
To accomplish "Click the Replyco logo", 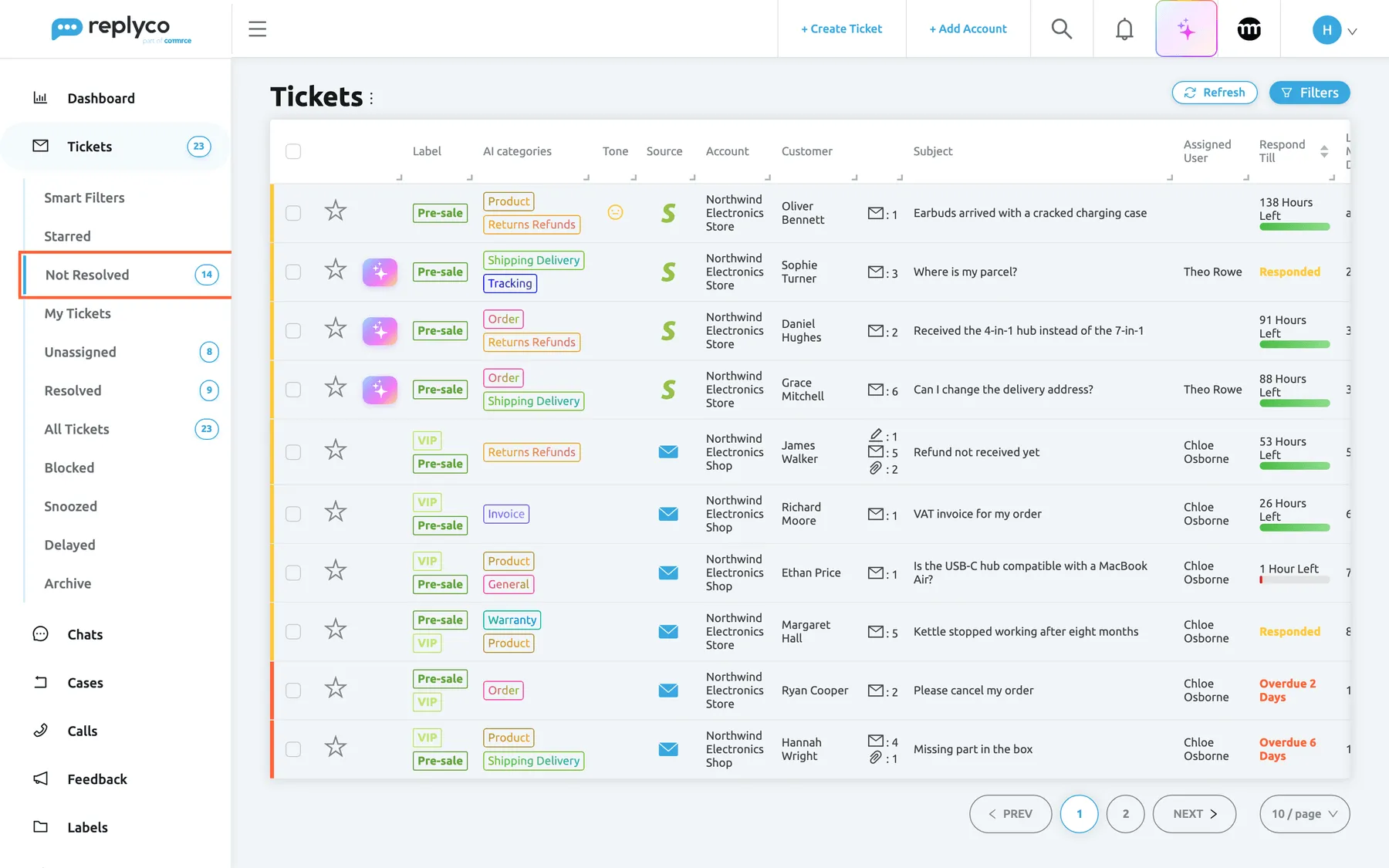I will (x=121, y=29).
